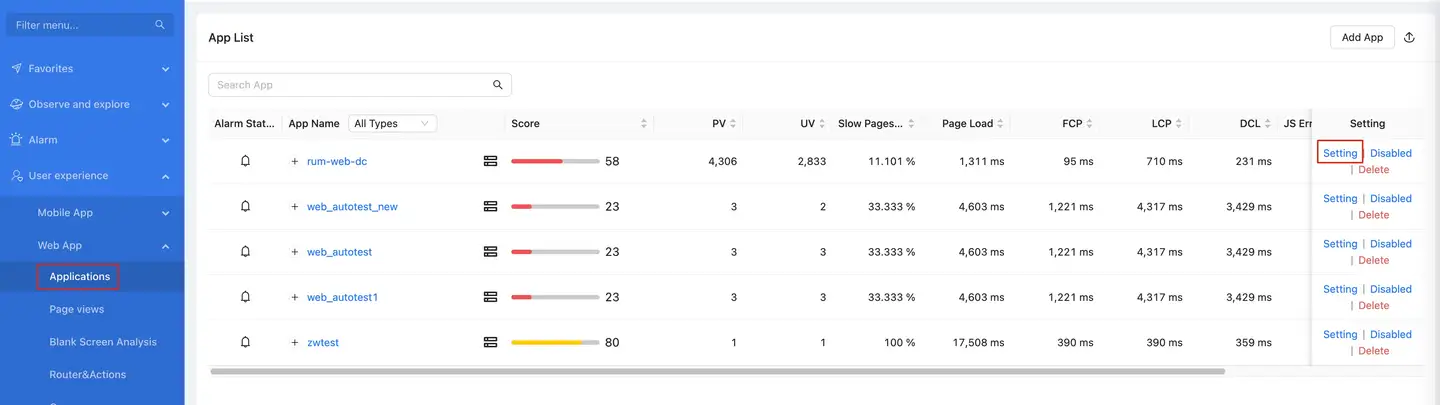Open Page views in the sidebar
This screenshot has height=405, width=1440.
[77, 309]
